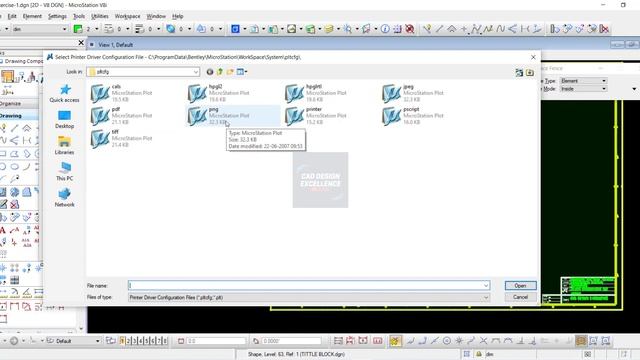Open the Files of type dropdown
Image resolution: width=640 pixels, height=360 pixels.
click(x=309, y=298)
